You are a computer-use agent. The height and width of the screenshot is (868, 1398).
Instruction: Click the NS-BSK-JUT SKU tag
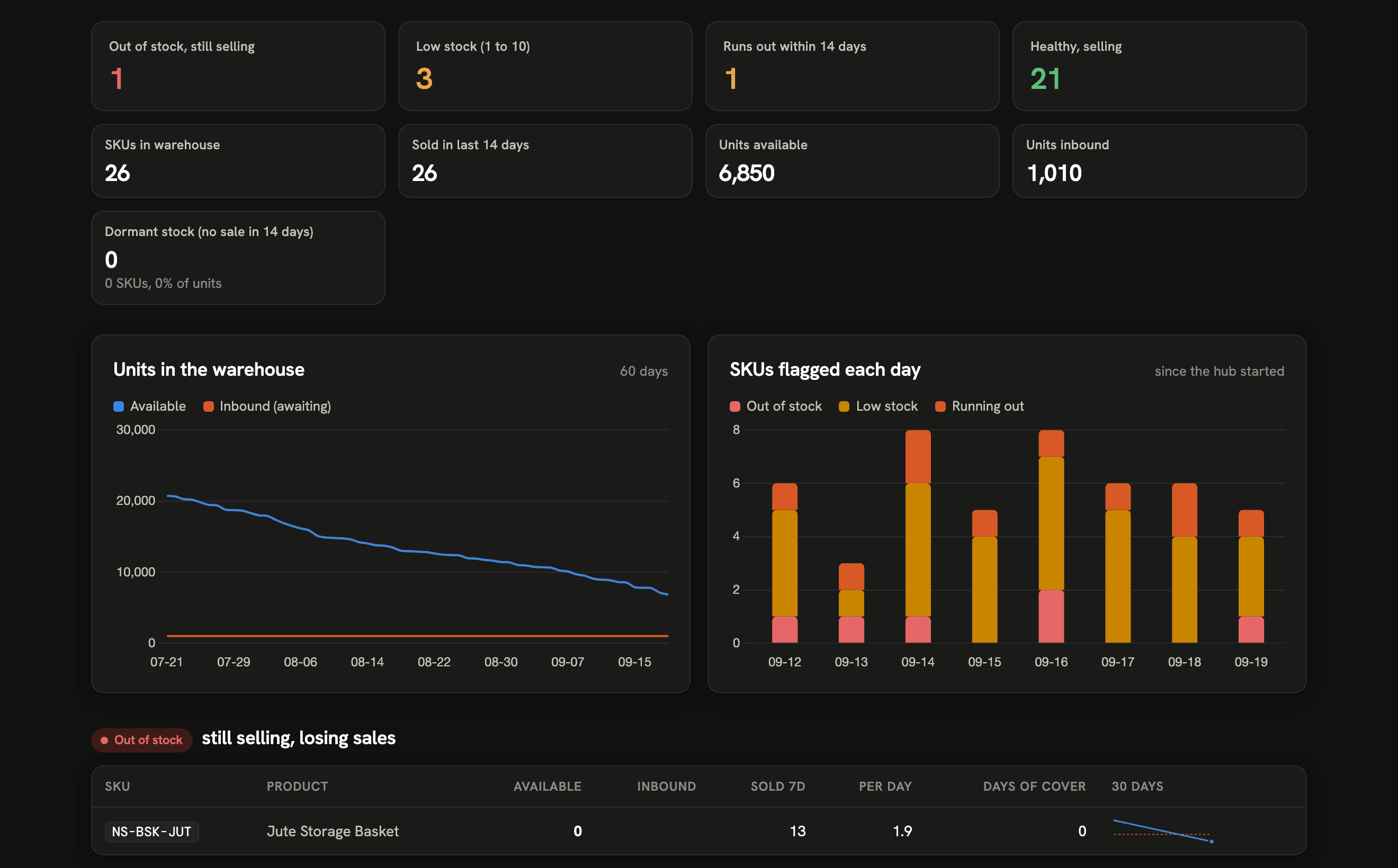151,831
